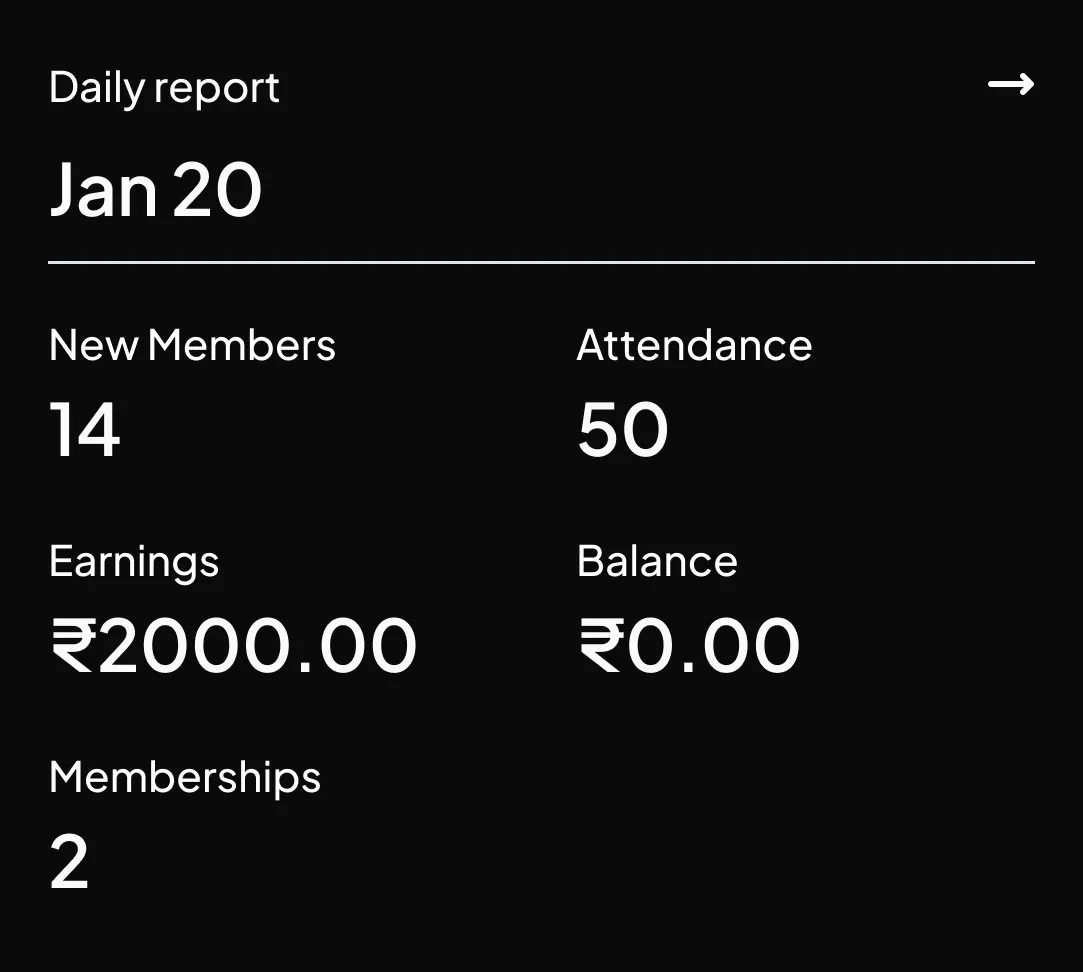The width and height of the screenshot is (1083, 972).
Task: Open the date selector showing Jan 20
Action: [x=156, y=188]
